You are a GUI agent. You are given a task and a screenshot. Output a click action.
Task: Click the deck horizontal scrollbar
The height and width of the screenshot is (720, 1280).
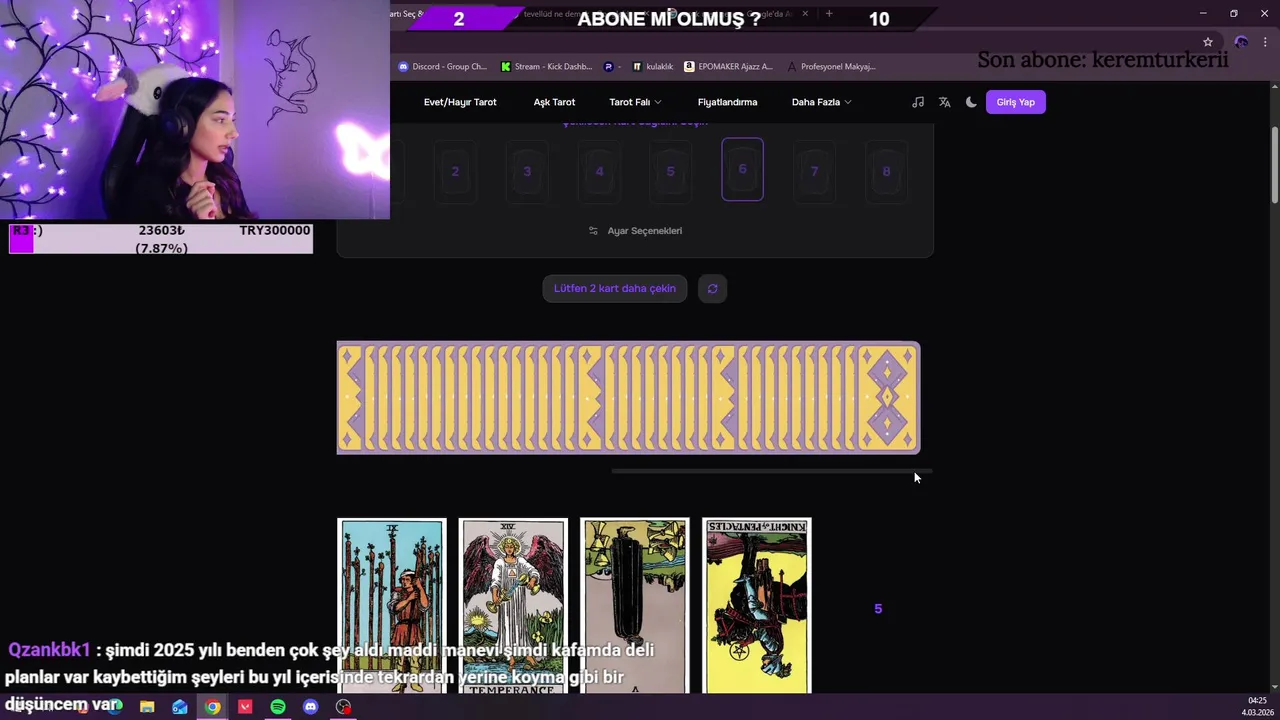coord(771,470)
